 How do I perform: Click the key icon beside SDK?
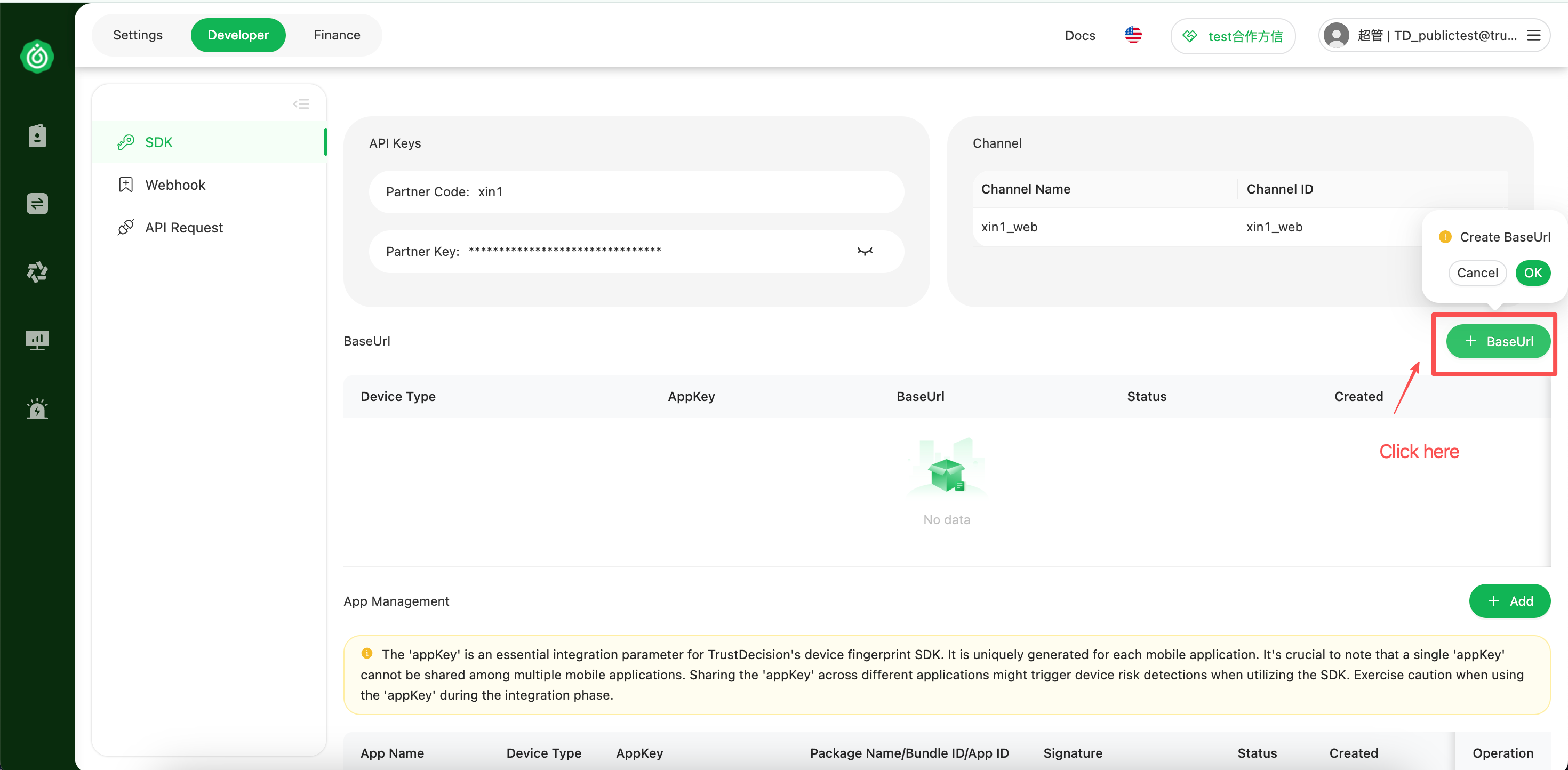point(126,142)
